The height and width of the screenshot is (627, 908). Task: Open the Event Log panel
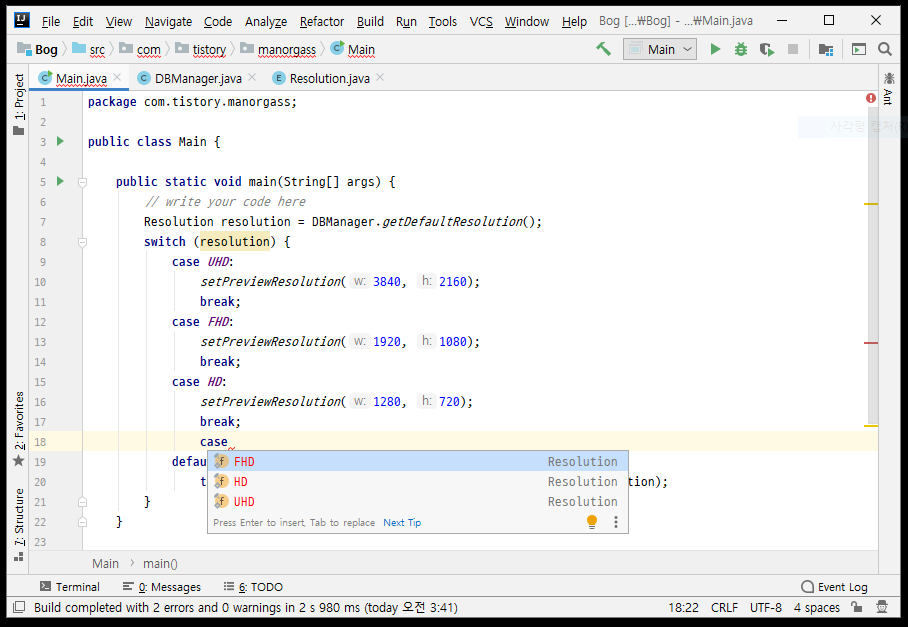tap(834, 587)
